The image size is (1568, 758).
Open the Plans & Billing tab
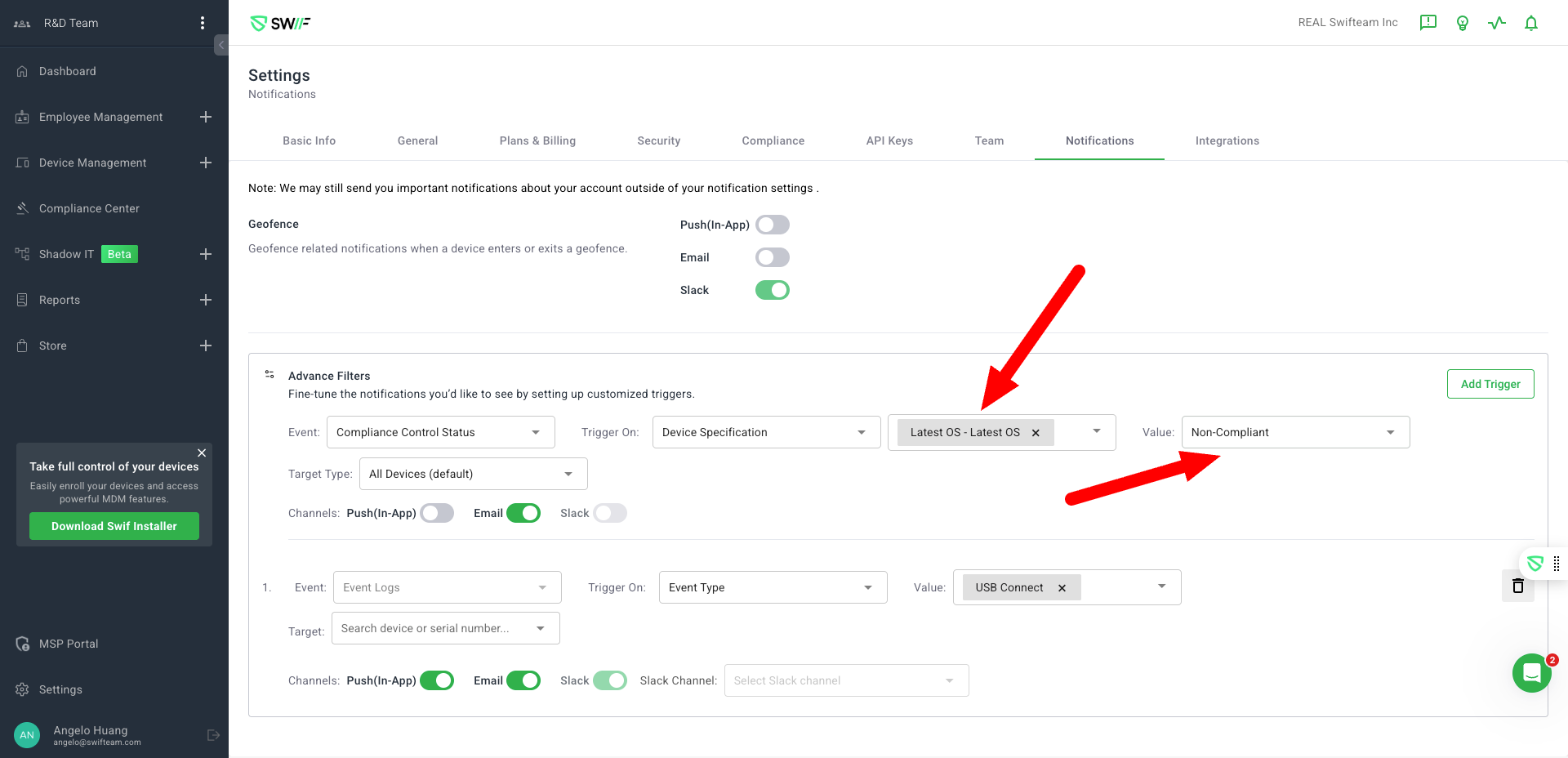[x=537, y=140]
